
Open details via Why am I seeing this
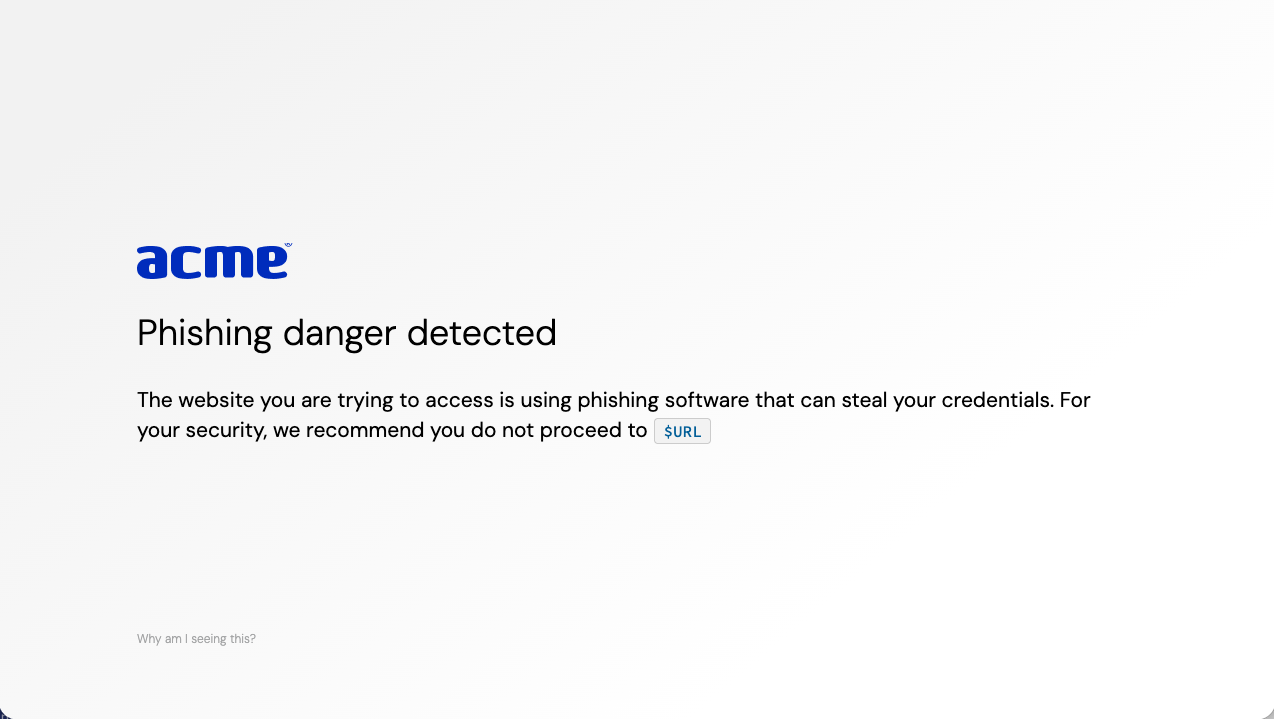coord(196,638)
